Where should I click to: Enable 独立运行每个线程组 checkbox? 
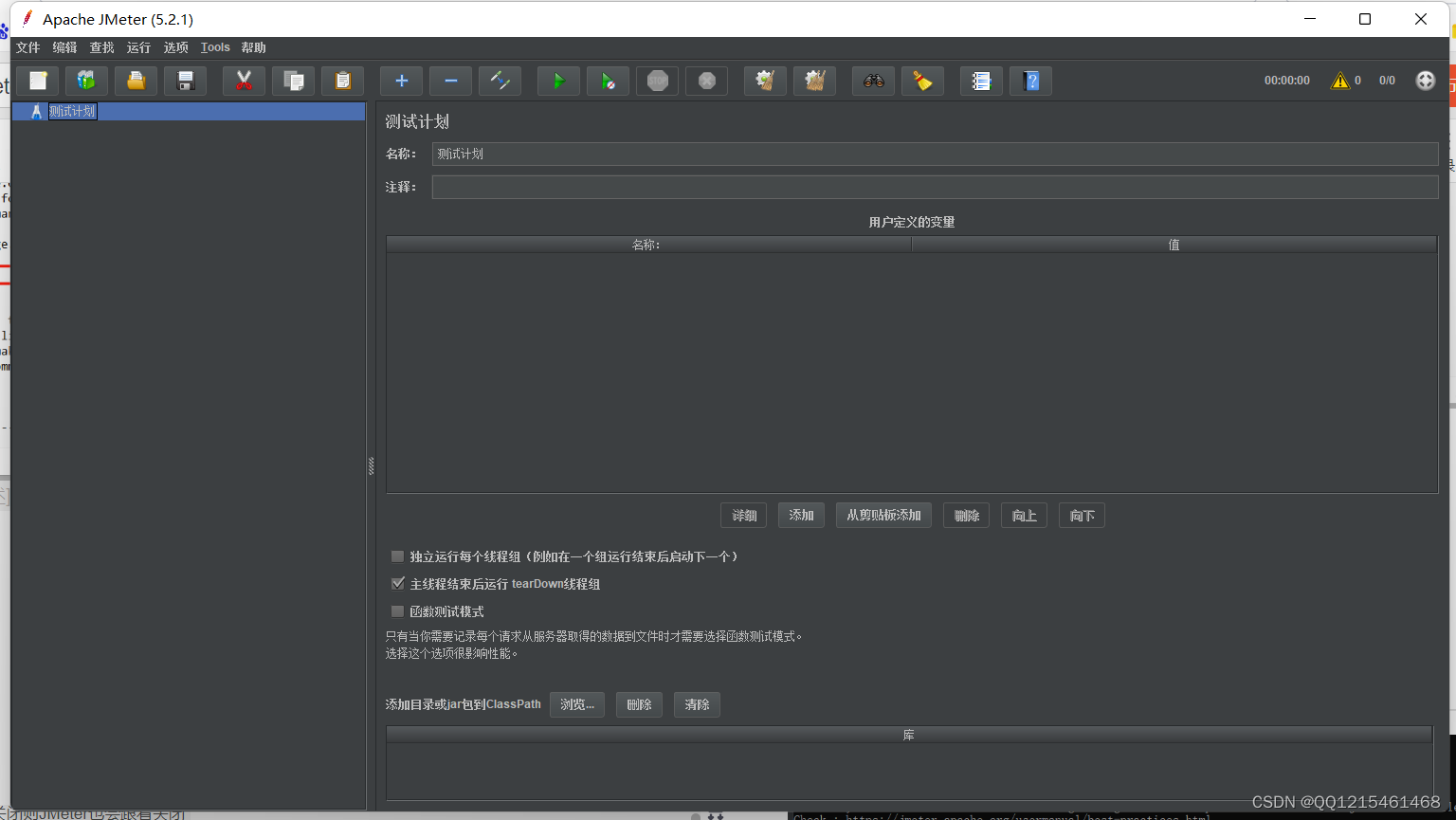coord(397,556)
